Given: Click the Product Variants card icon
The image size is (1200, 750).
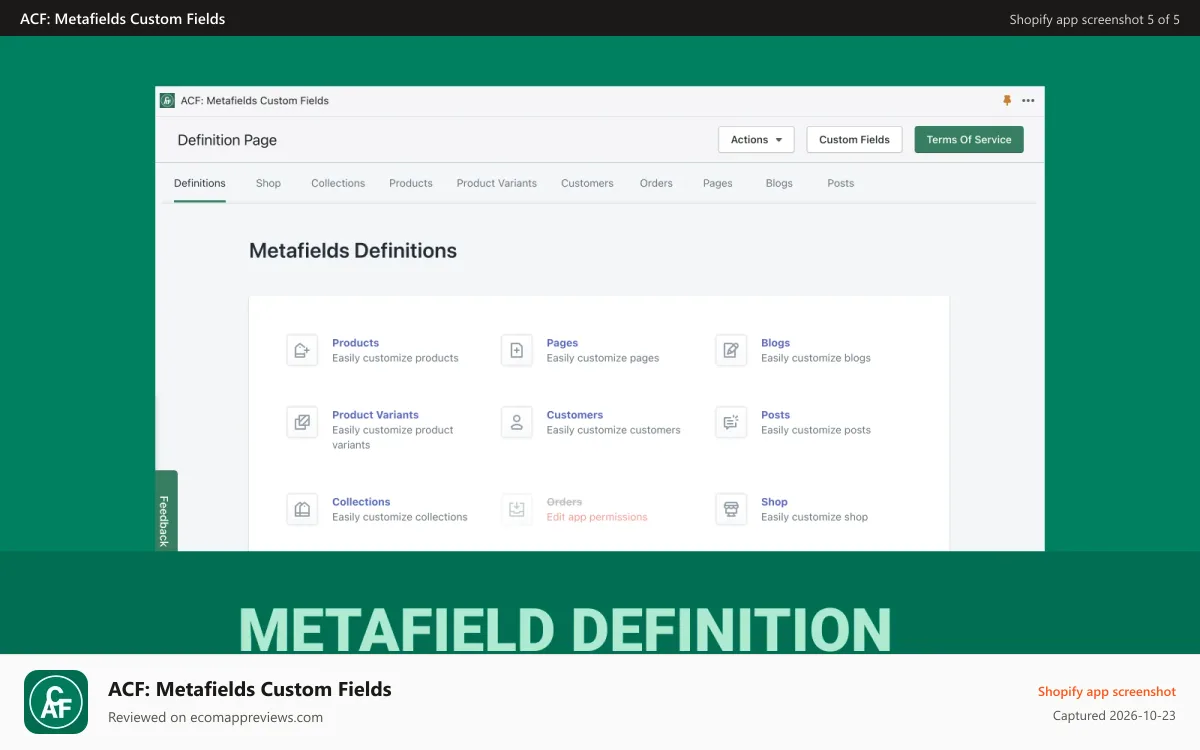Looking at the screenshot, I should tap(302, 422).
